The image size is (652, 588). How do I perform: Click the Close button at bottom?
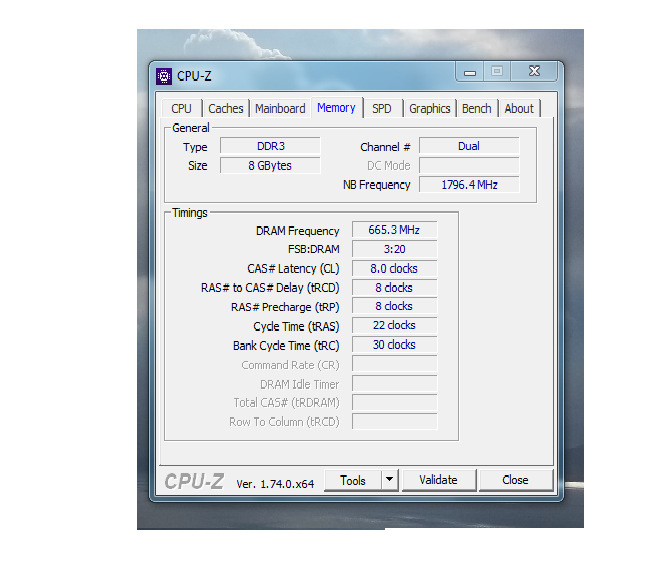516,480
